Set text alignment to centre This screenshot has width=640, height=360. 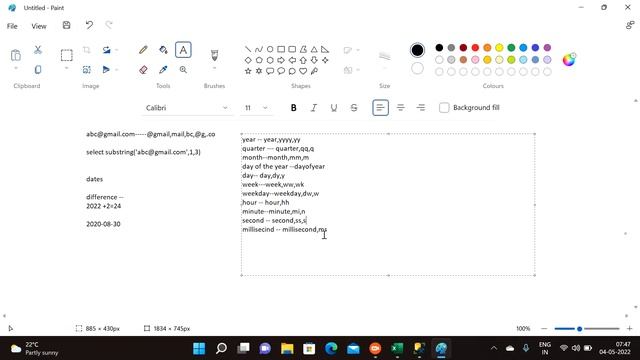(401, 108)
